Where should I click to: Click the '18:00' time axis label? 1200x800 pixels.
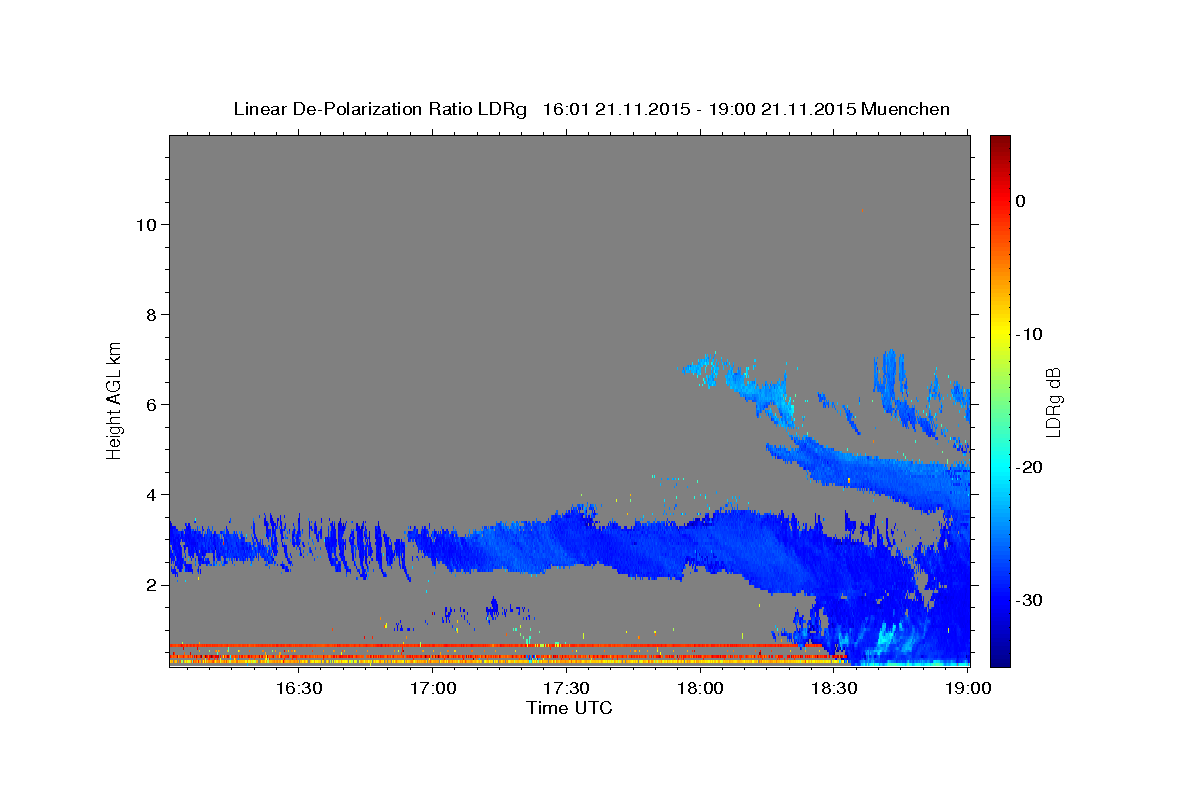pos(700,688)
